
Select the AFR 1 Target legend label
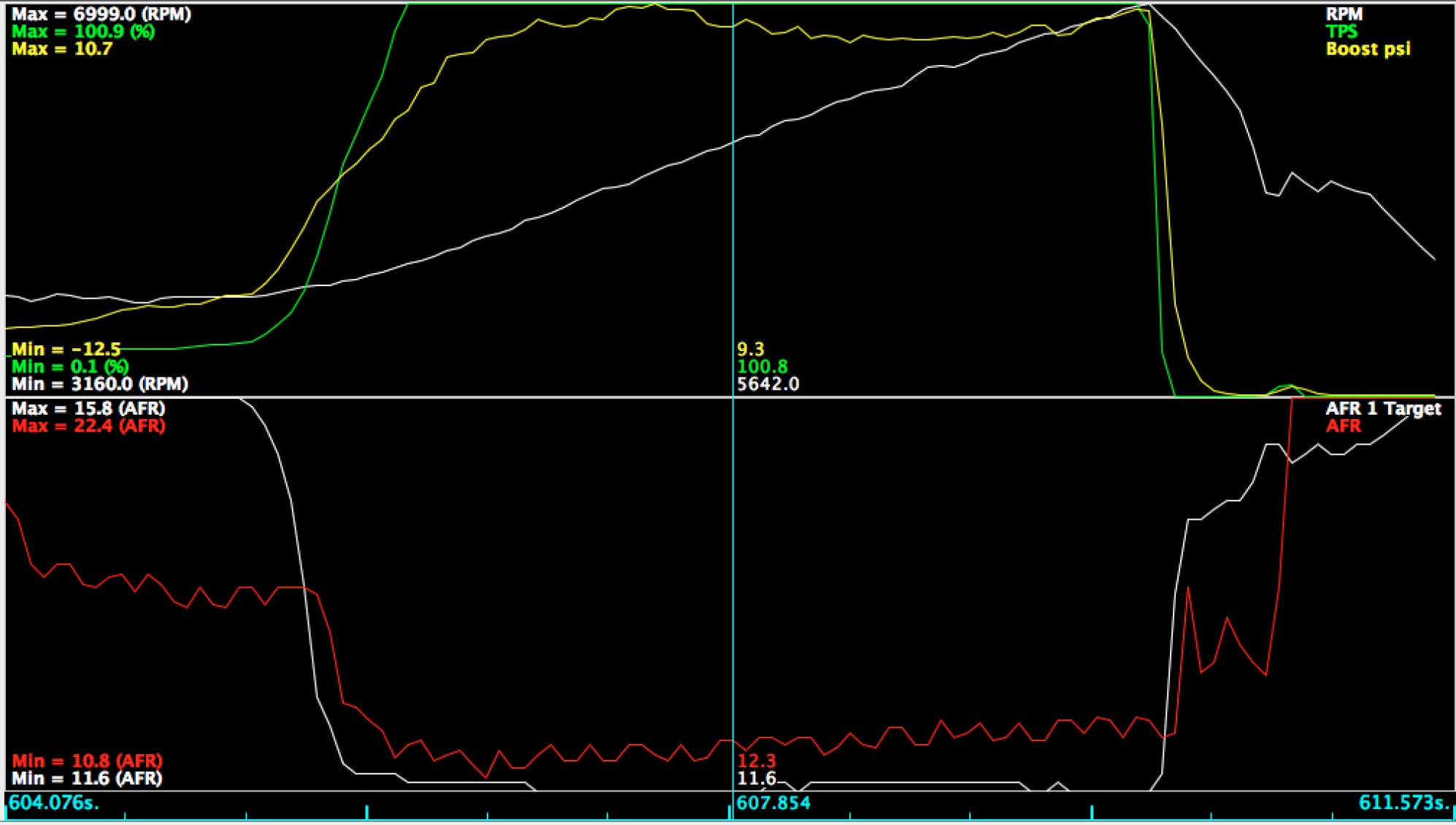[1383, 408]
